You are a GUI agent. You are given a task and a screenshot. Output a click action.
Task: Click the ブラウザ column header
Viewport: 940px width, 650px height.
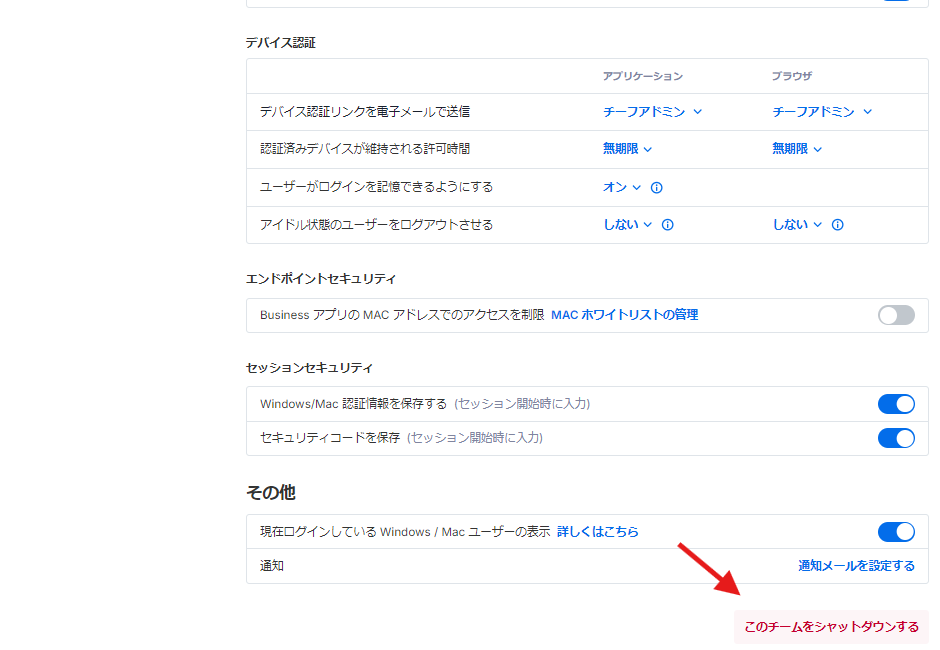[792, 76]
